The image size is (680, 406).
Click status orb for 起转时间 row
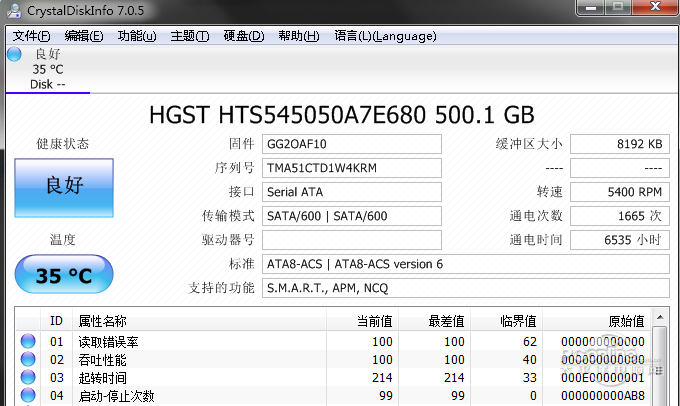28,378
